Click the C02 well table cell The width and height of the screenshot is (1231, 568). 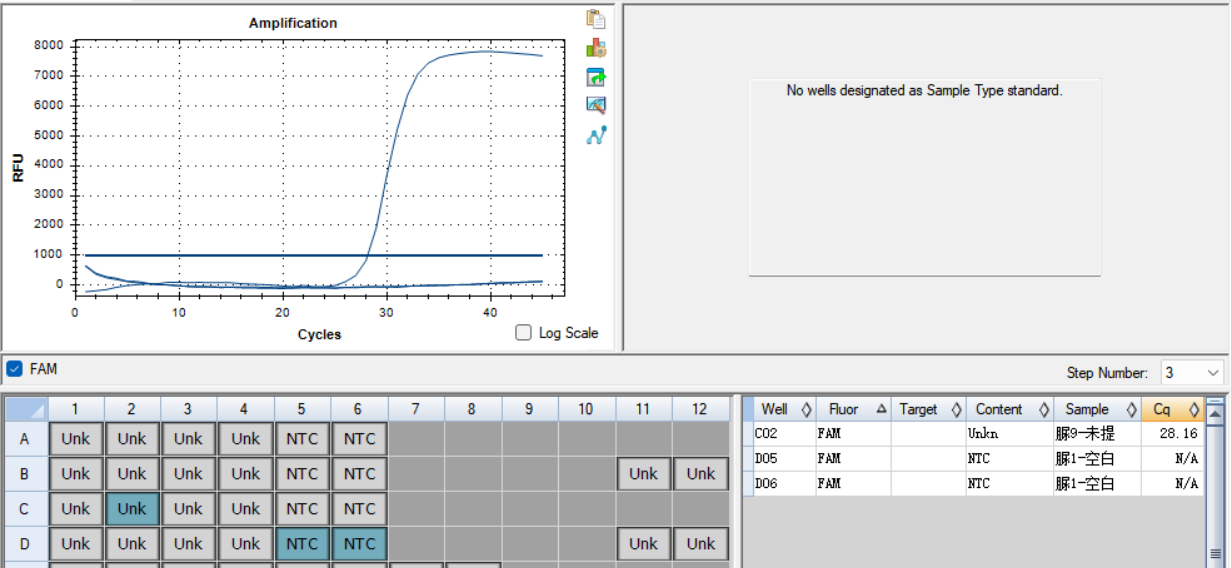[785, 434]
